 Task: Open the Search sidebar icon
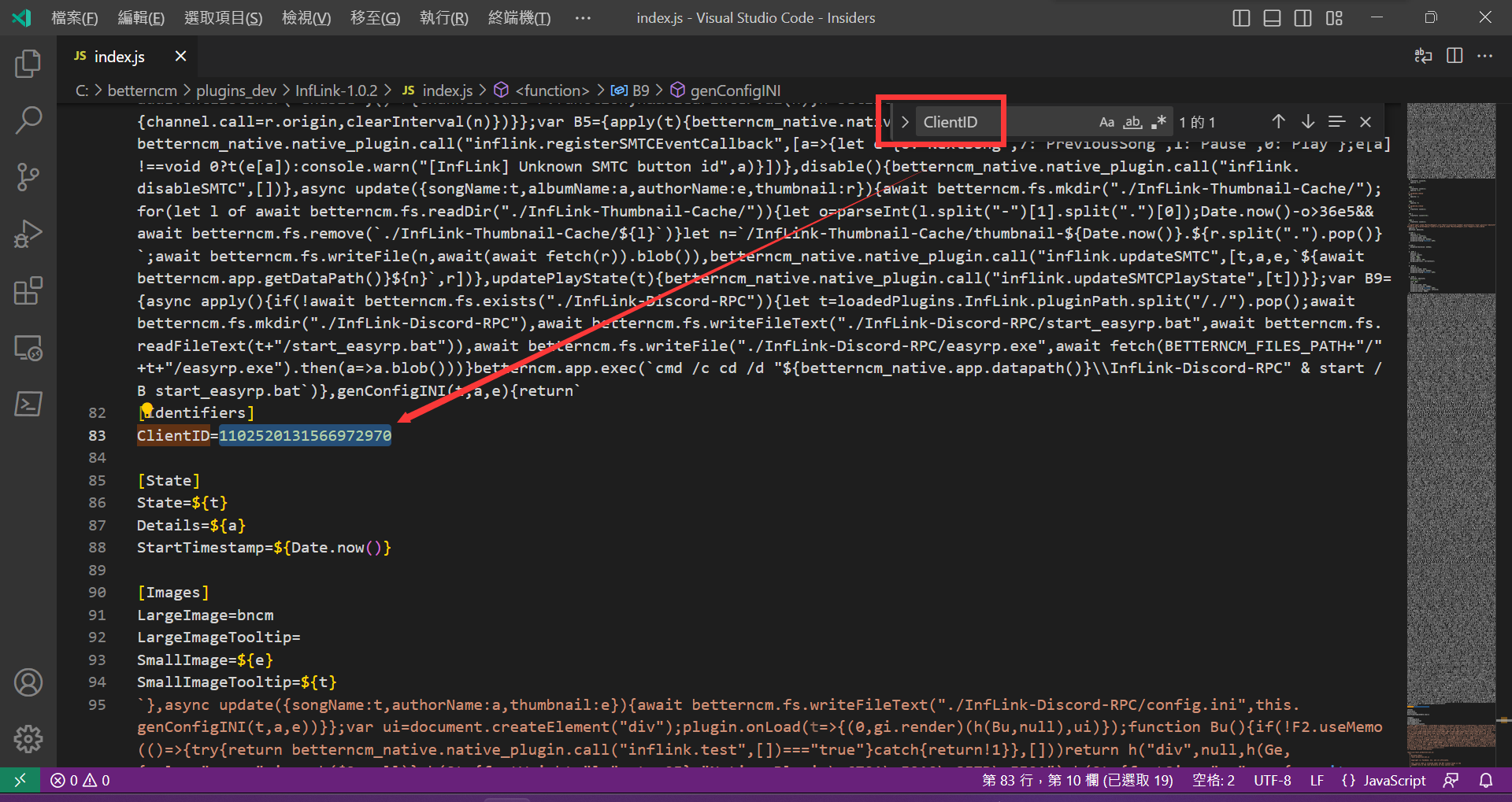[28, 120]
